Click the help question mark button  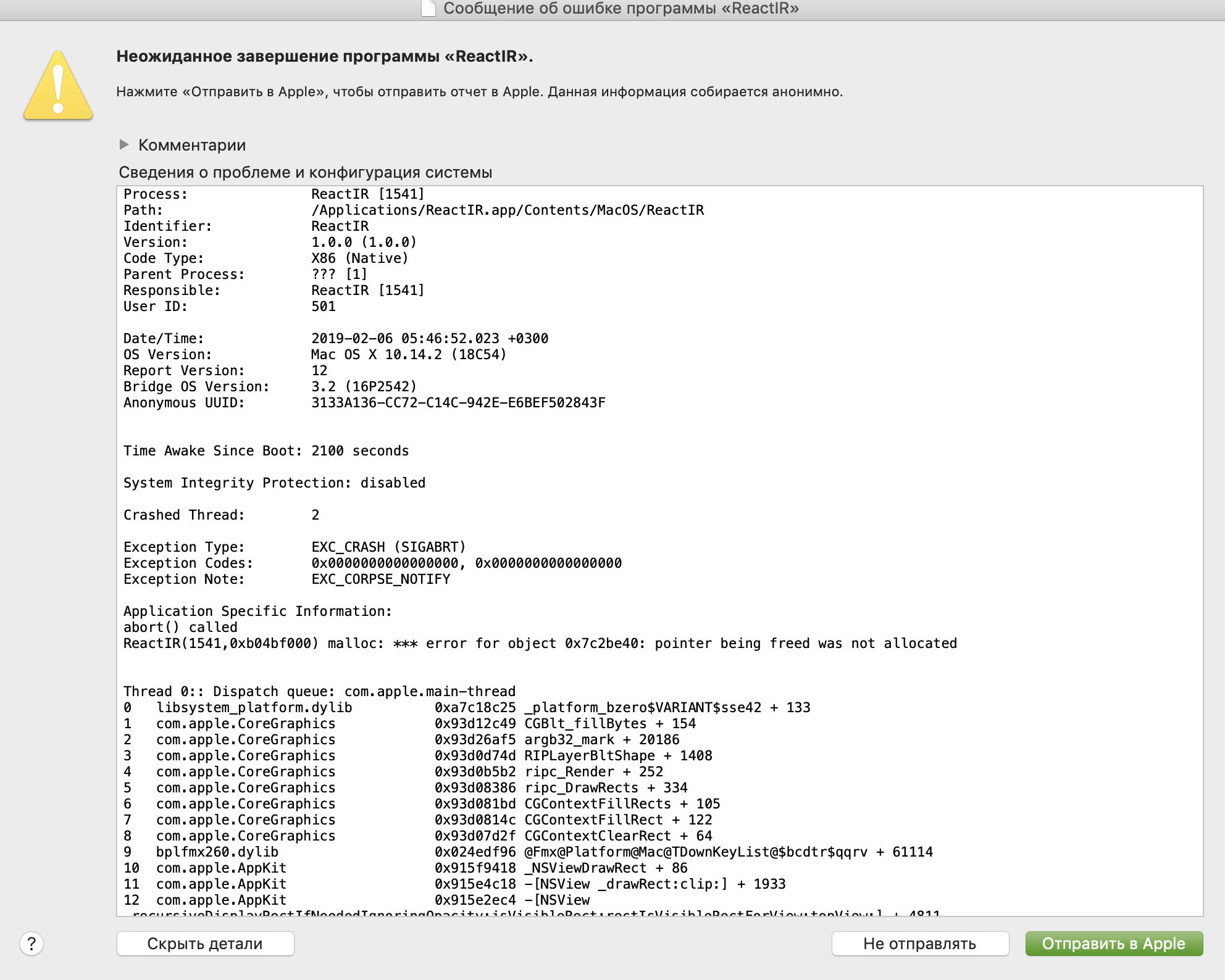click(31, 943)
